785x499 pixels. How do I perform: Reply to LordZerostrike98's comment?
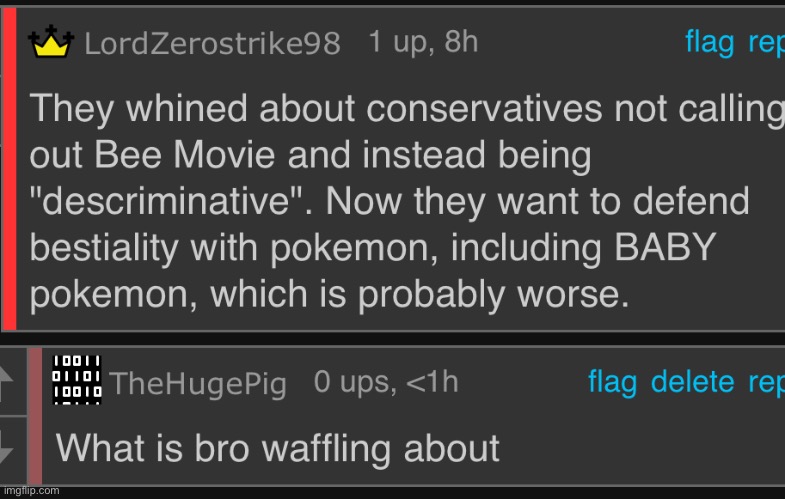pyautogui.click(x=766, y=43)
